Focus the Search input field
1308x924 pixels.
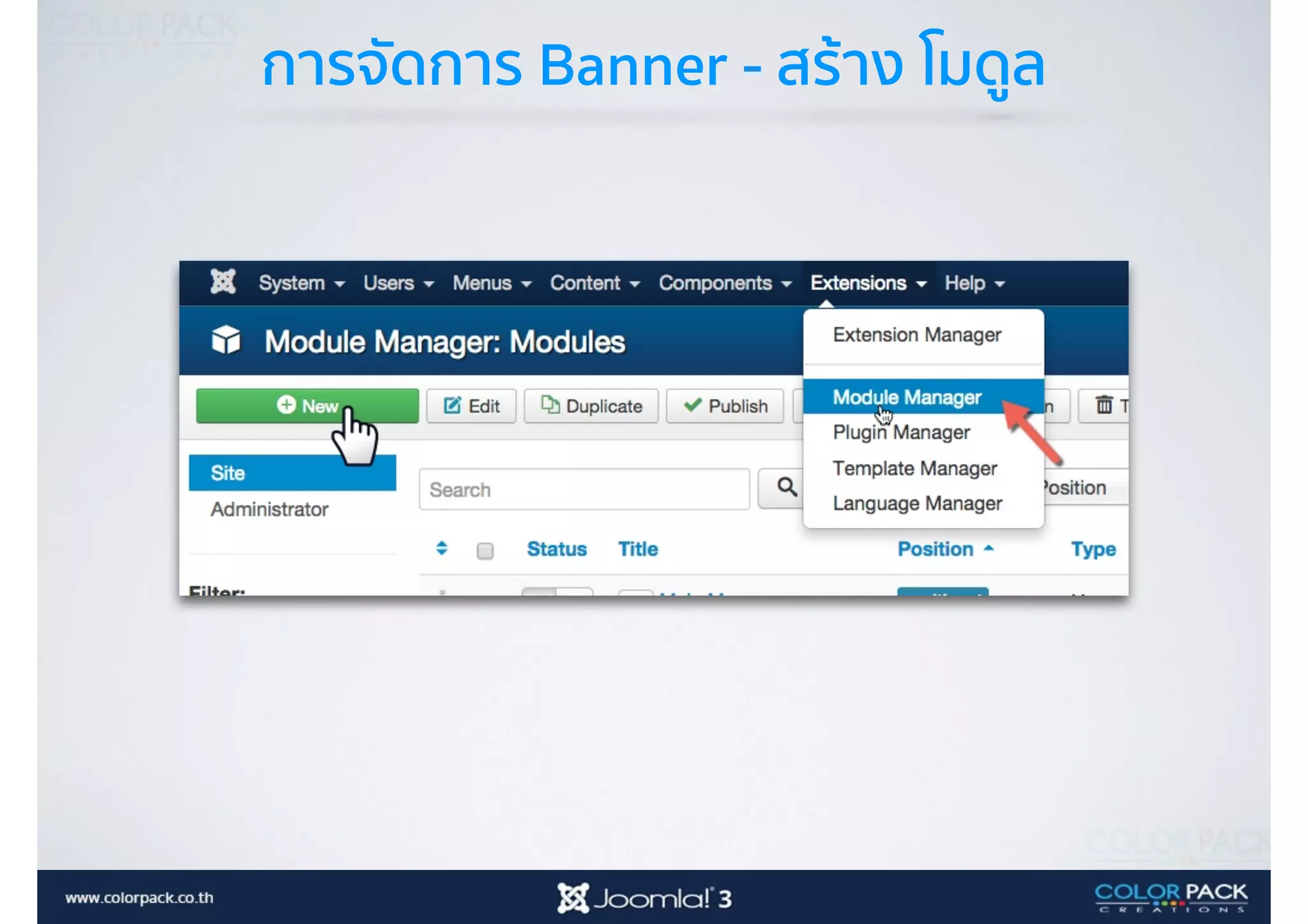(584, 489)
